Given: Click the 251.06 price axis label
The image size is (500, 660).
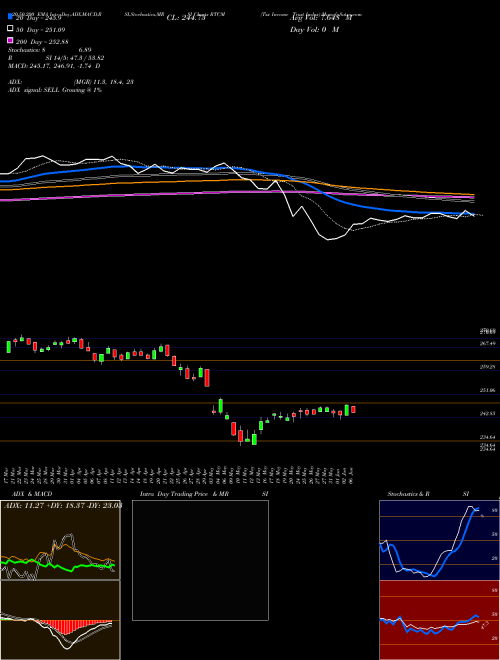Looking at the screenshot, I should click(488, 391).
